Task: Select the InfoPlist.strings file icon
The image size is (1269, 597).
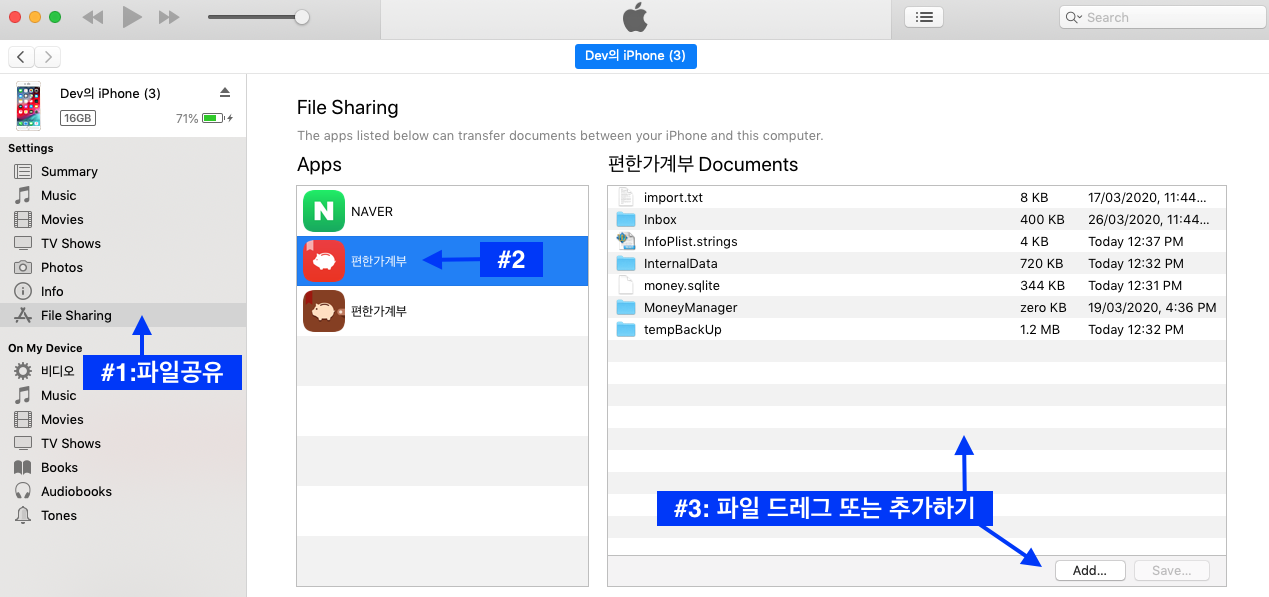Action: pos(626,241)
